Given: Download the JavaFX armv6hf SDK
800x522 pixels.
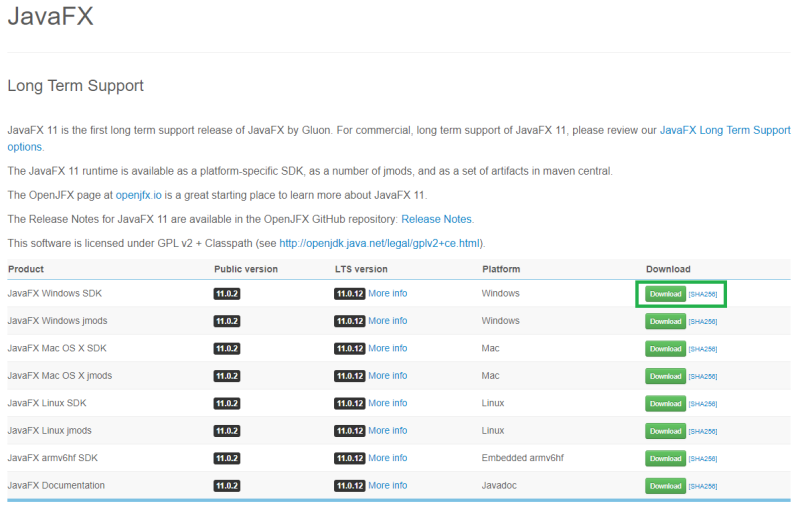Looking at the screenshot, I should pyautogui.click(x=665, y=458).
